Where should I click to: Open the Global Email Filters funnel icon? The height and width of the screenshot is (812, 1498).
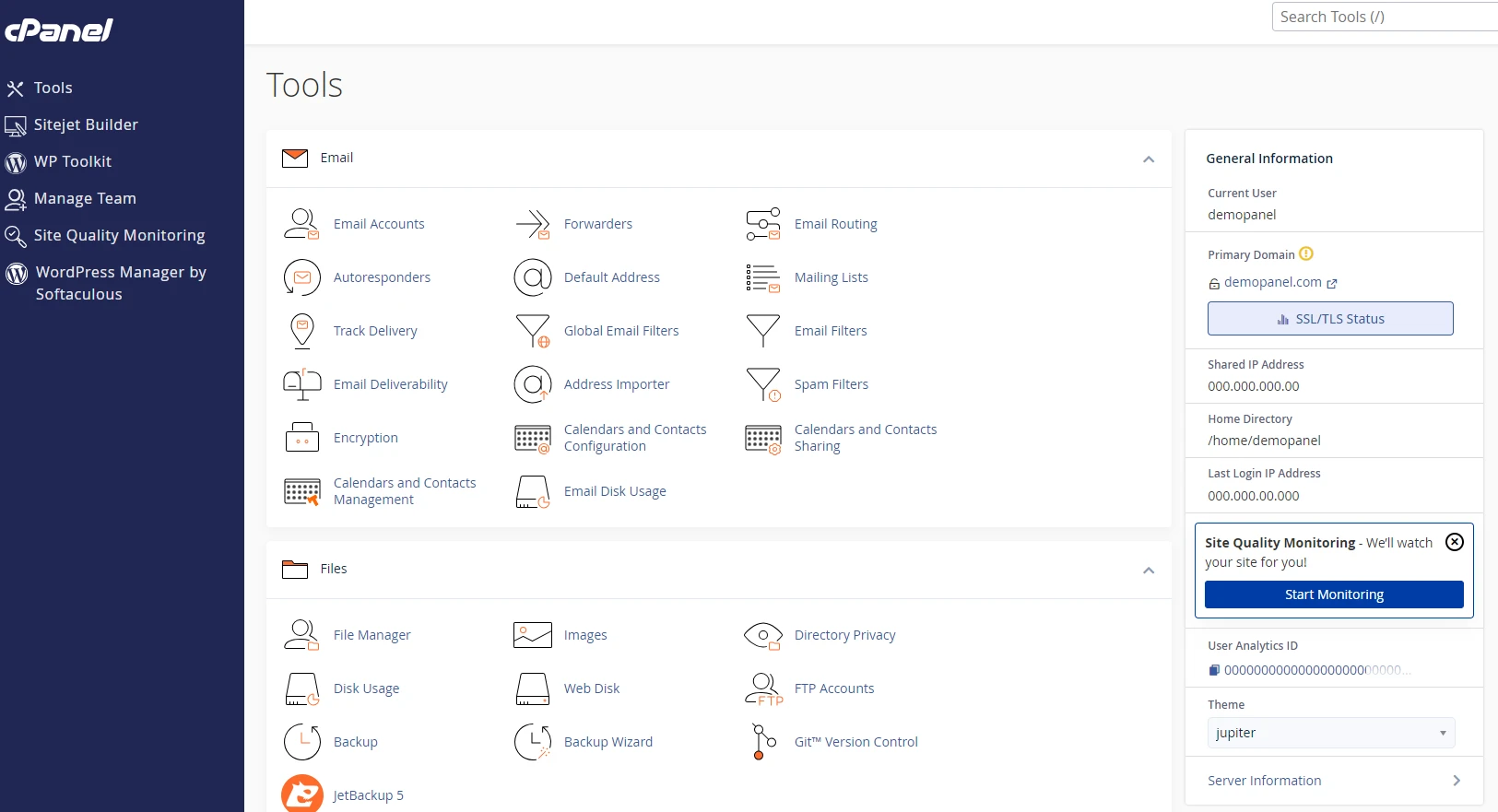click(533, 331)
